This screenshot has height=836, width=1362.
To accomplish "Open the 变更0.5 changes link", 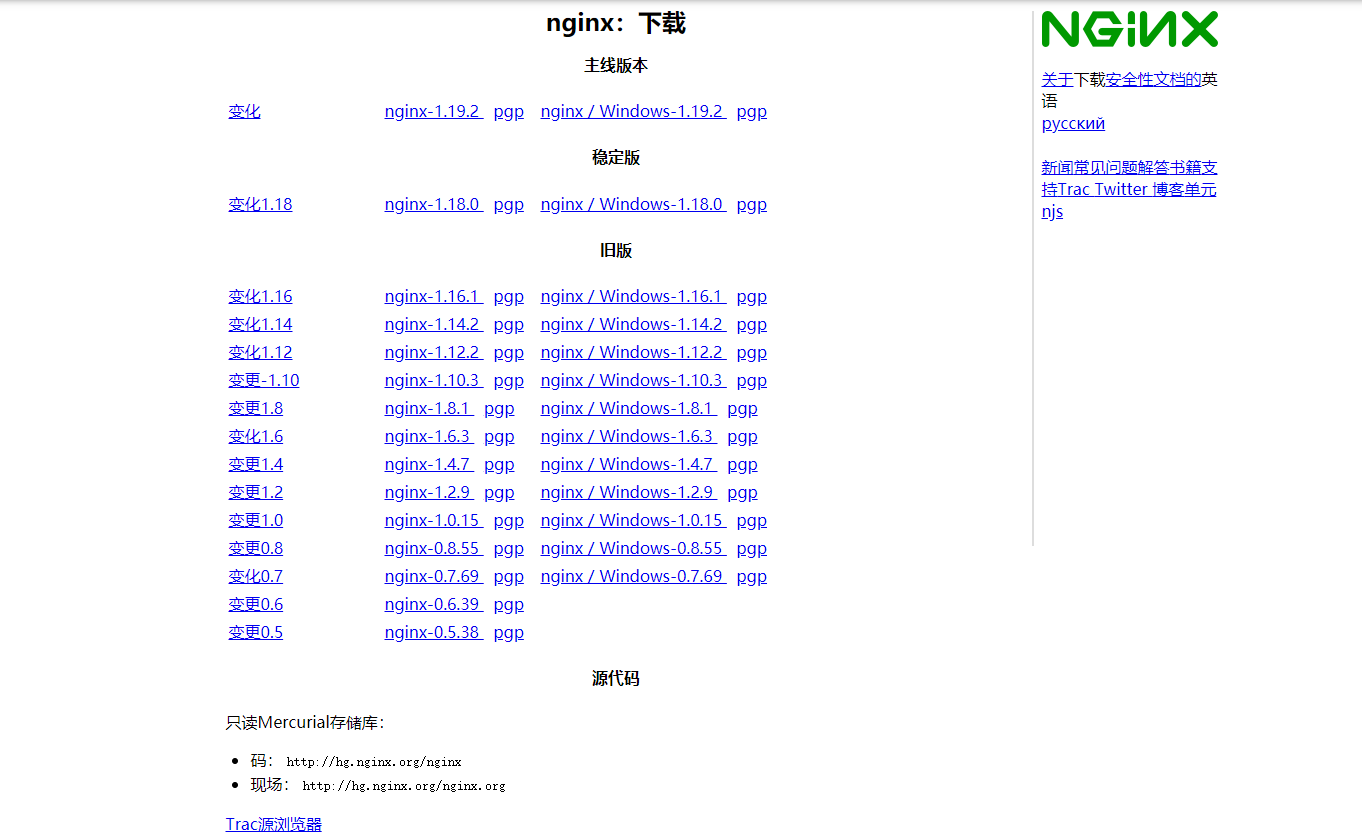I will pyautogui.click(x=255, y=632).
